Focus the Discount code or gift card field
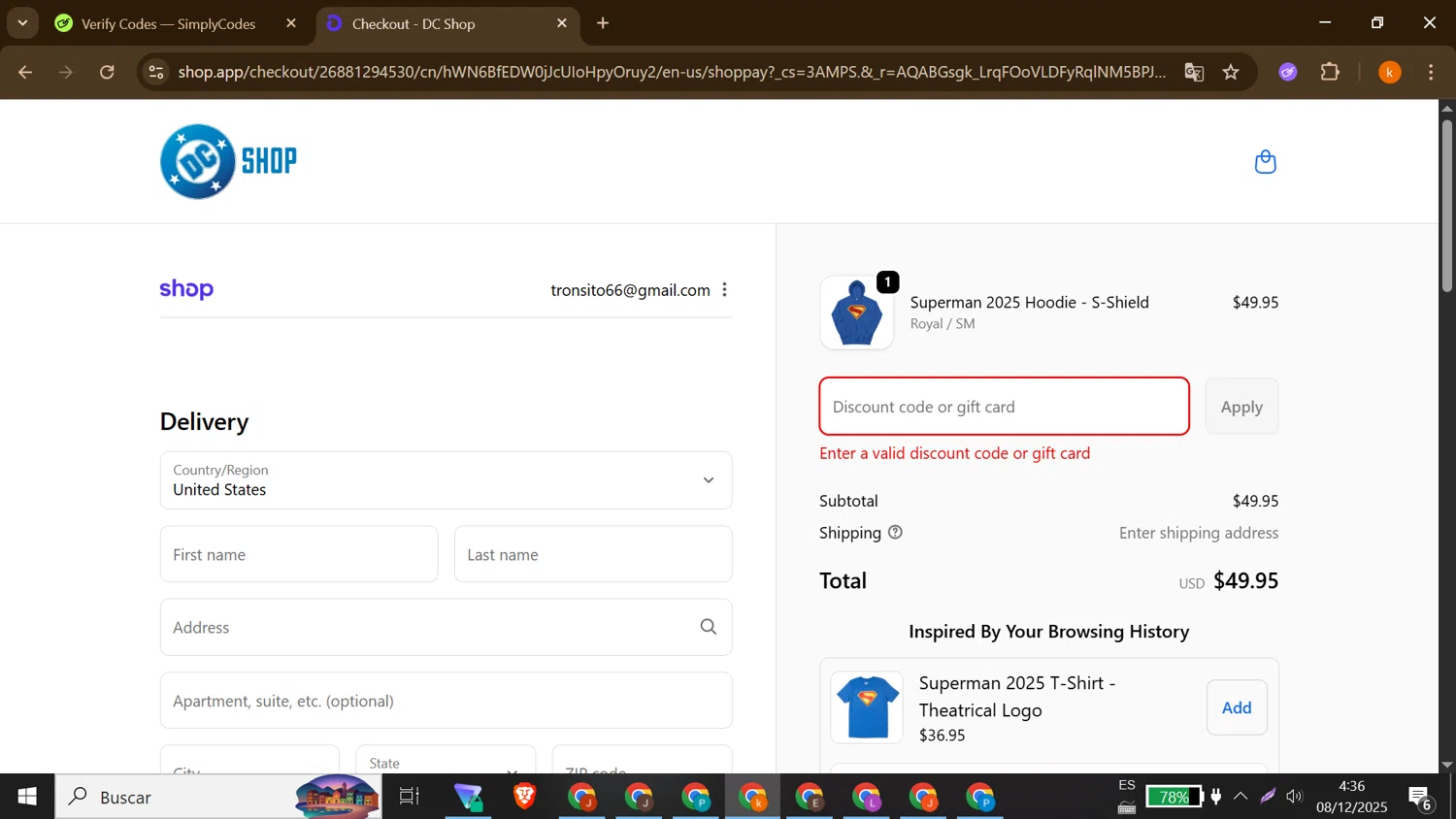 [x=1004, y=407]
